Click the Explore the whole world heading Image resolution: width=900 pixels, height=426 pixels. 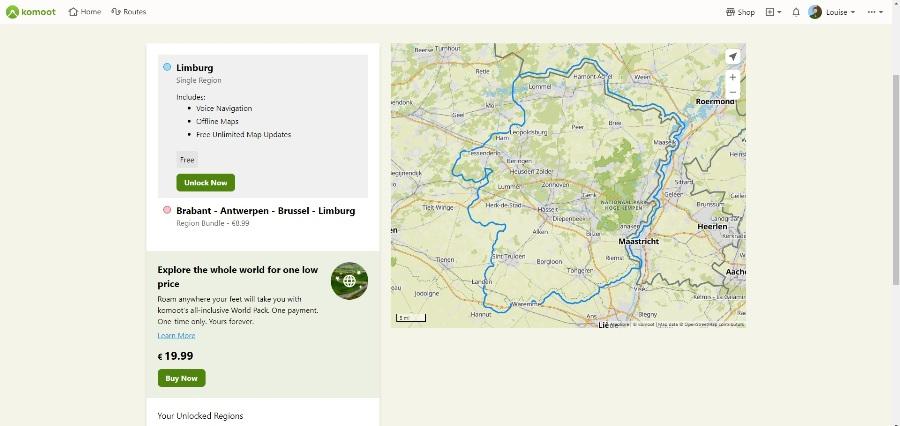click(238, 276)
